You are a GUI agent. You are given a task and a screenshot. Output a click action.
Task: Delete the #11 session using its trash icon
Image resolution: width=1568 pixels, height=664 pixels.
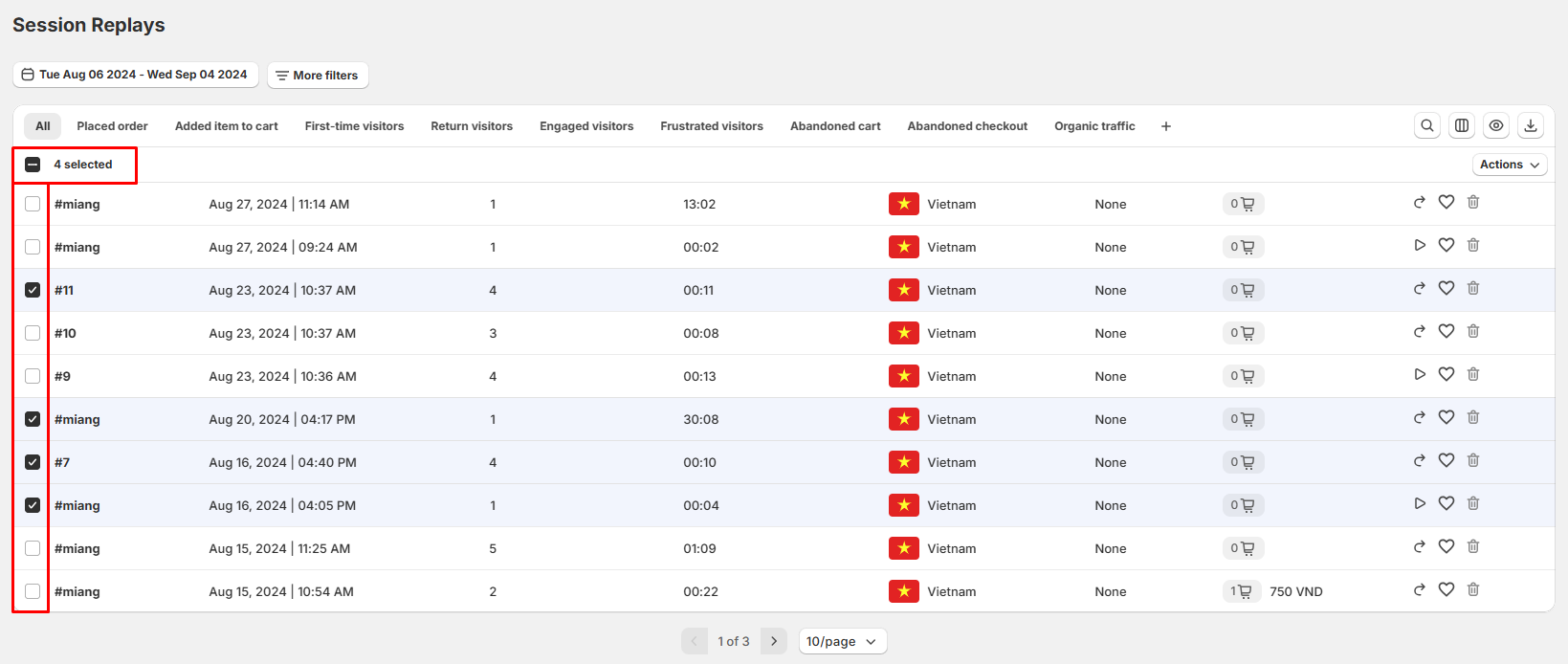pyautogui.click(x=1473, y=289)
